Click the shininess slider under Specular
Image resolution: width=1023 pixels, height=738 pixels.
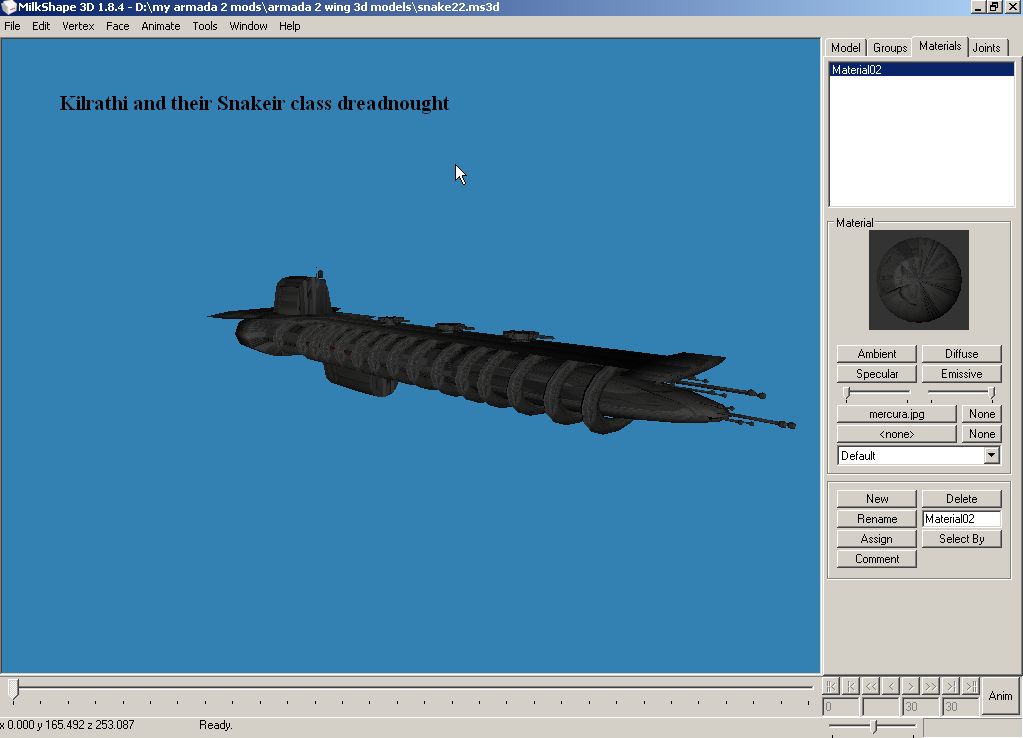point(877,393)
